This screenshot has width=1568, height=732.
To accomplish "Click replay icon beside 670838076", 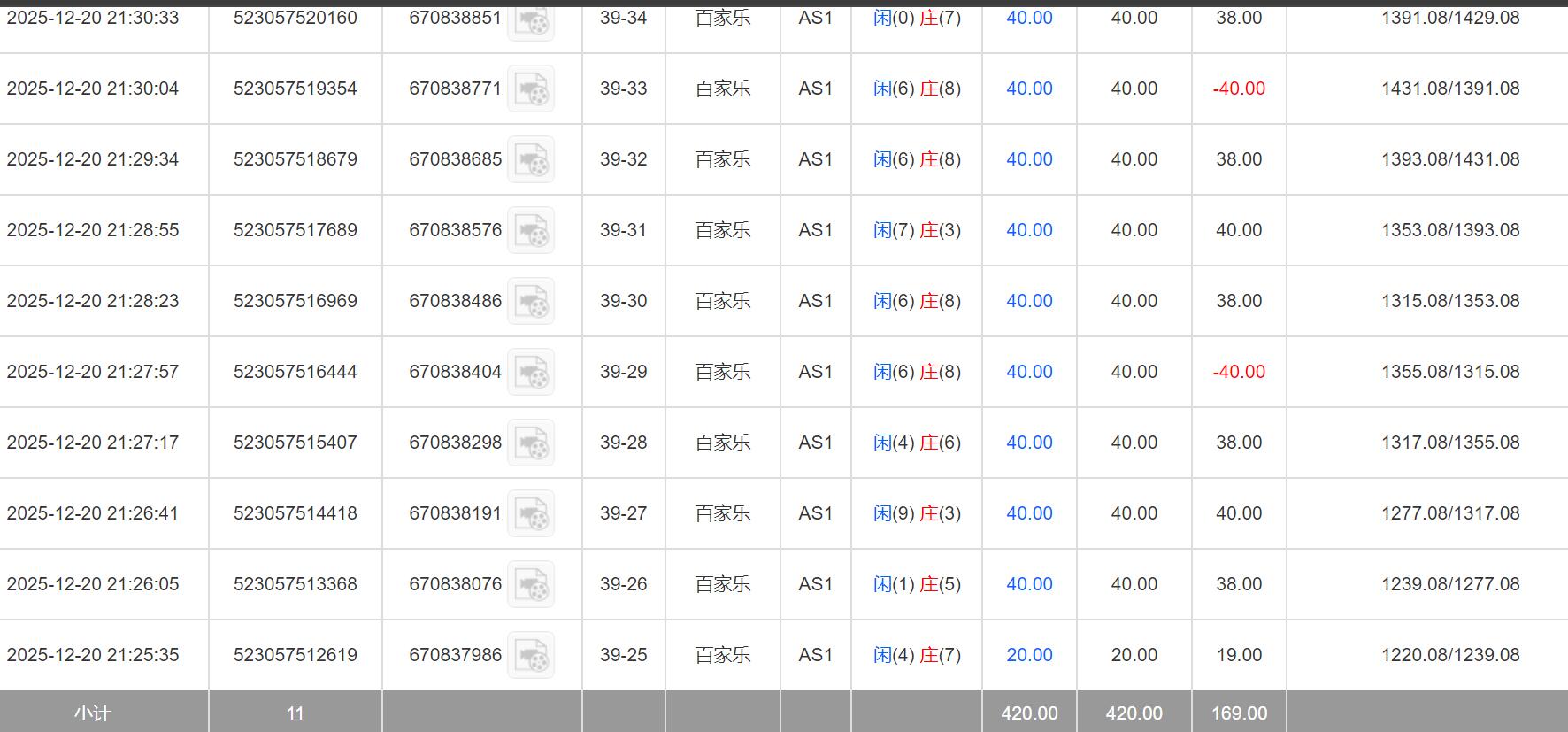I will (531, 584).
